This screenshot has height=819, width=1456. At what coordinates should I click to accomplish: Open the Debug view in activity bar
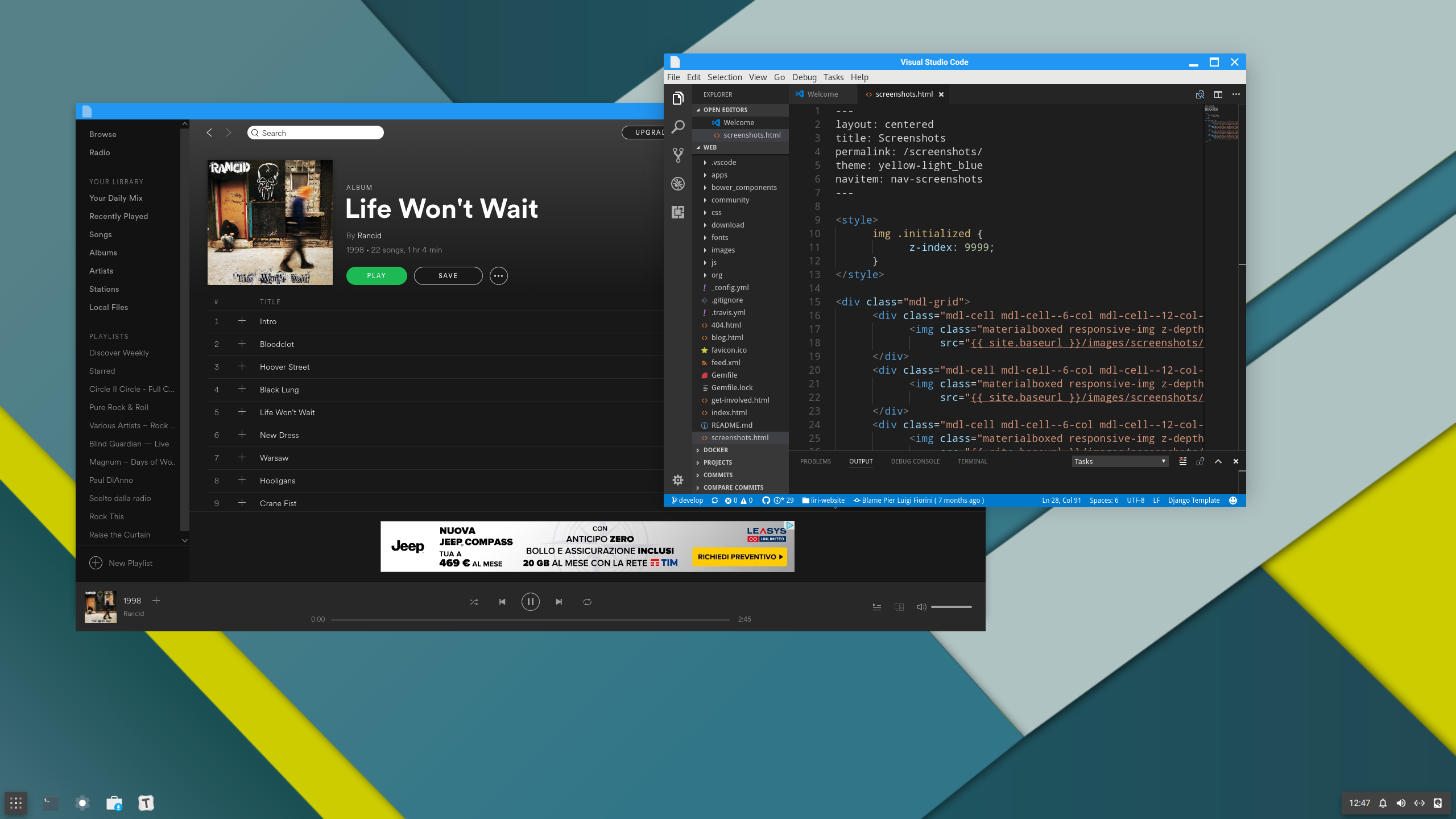678,184
